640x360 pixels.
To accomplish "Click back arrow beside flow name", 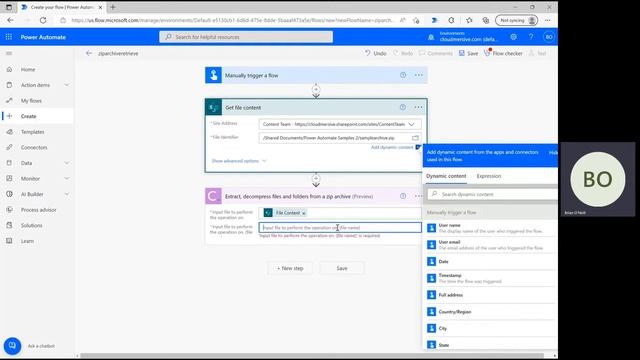I will tap(89, 53).
